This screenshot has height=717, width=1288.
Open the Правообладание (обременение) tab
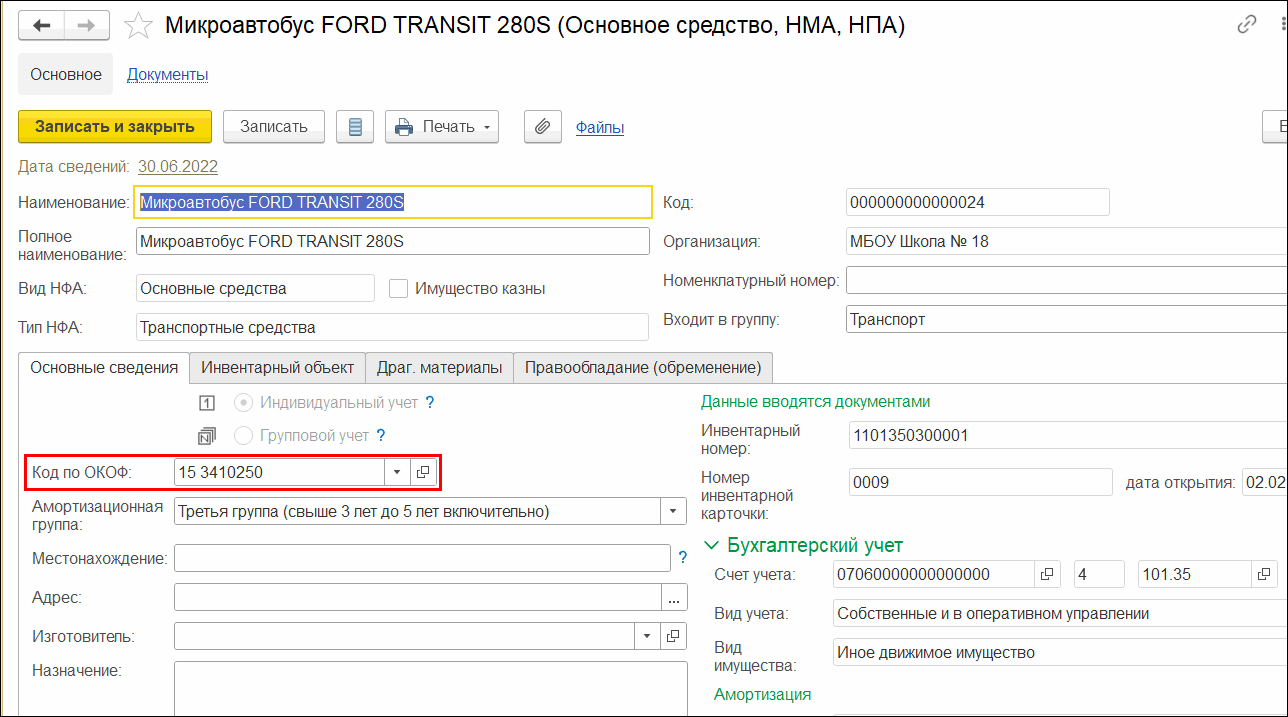(x=643, y=367)
